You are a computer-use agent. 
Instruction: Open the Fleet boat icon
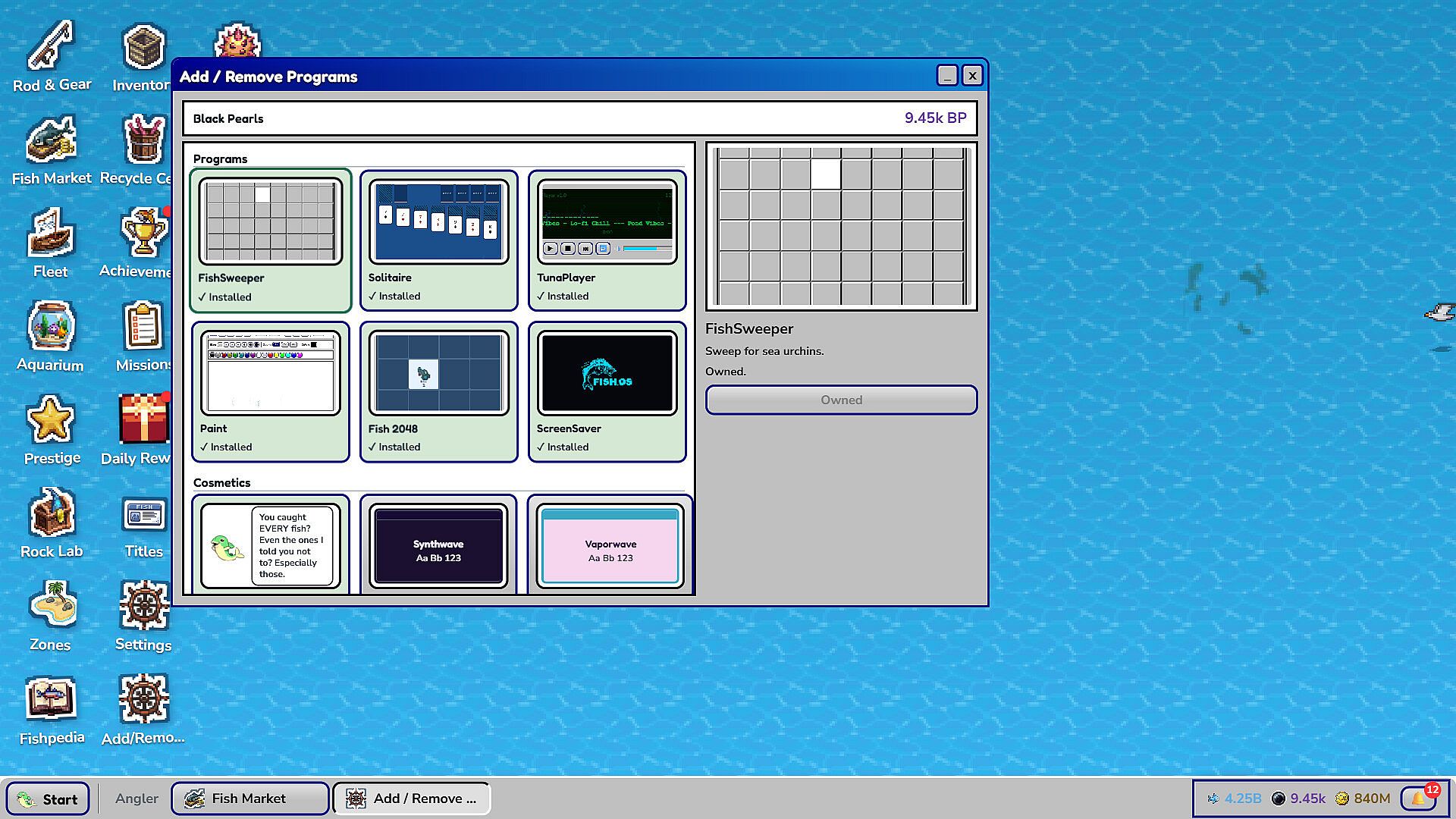(51, 243)
